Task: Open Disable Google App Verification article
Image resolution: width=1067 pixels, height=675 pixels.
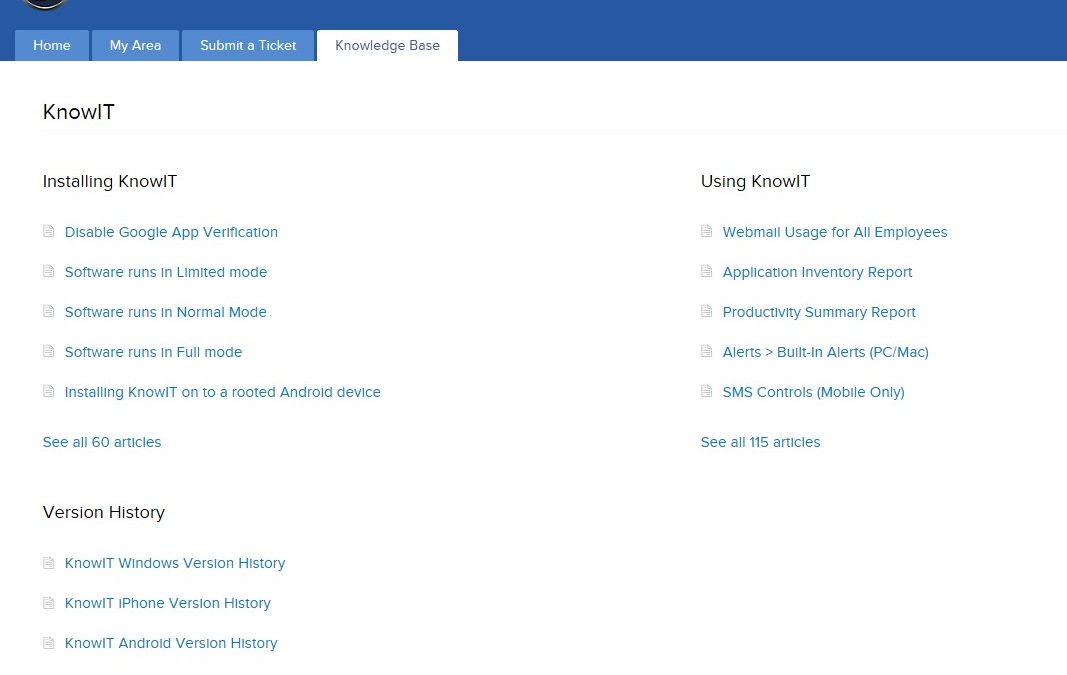Action: point(171,232)
